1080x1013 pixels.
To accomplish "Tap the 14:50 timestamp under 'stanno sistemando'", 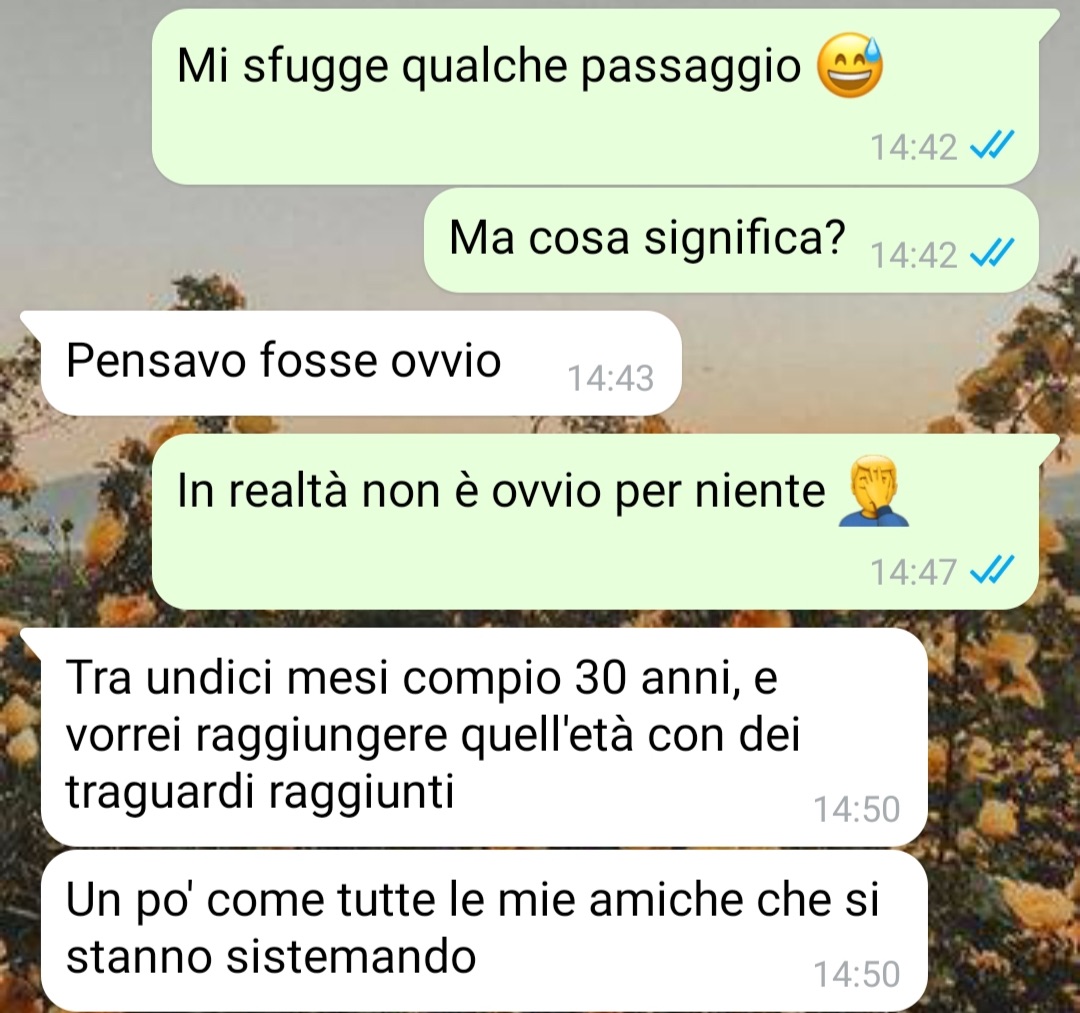I will [x=857, y=974].
